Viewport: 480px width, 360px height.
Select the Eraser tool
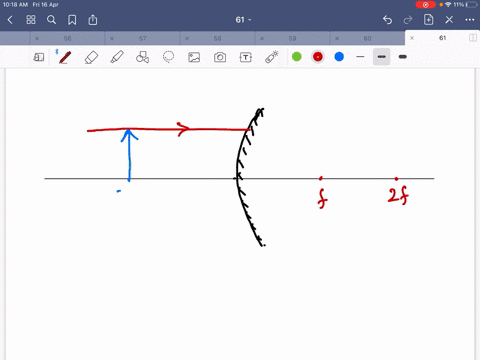[x=91, y=57]
